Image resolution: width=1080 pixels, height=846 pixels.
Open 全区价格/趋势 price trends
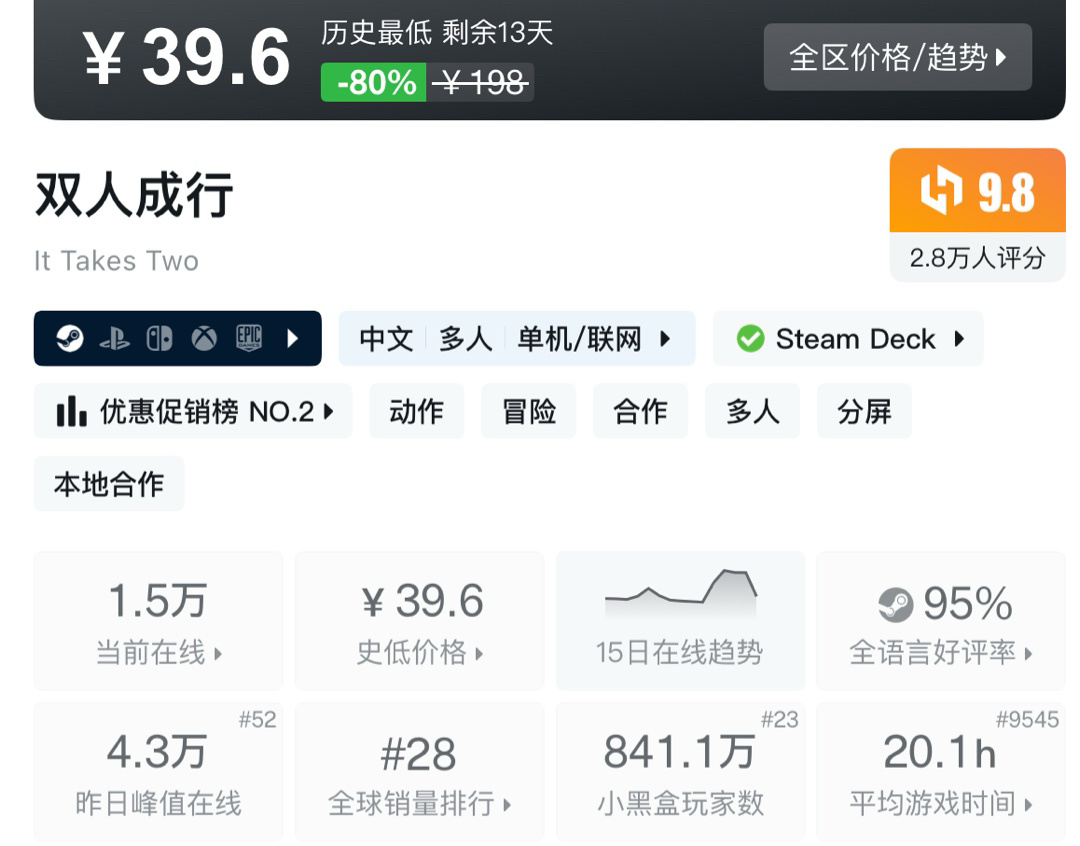(x=897, y=57)
